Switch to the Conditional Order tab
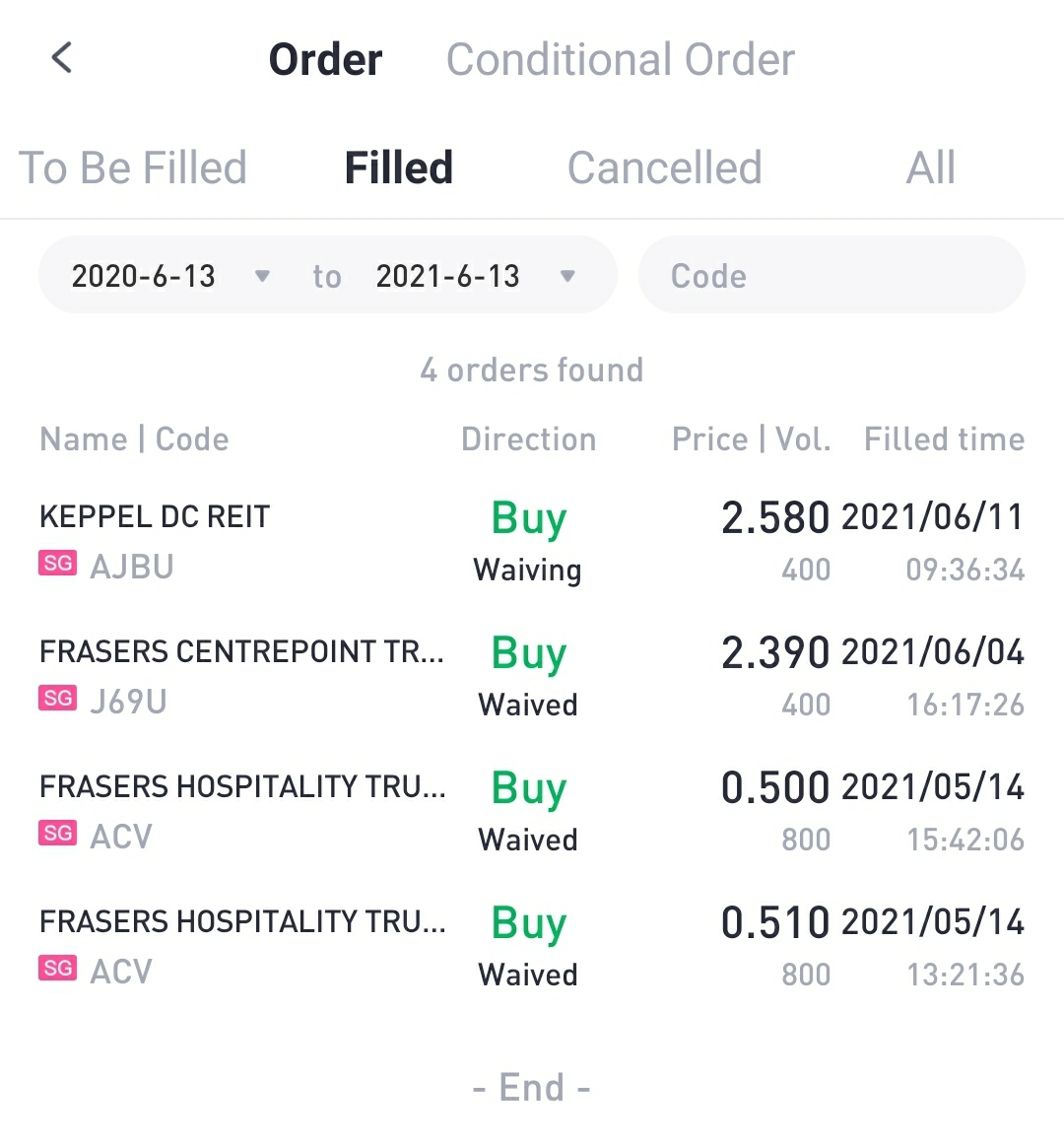 620,59
